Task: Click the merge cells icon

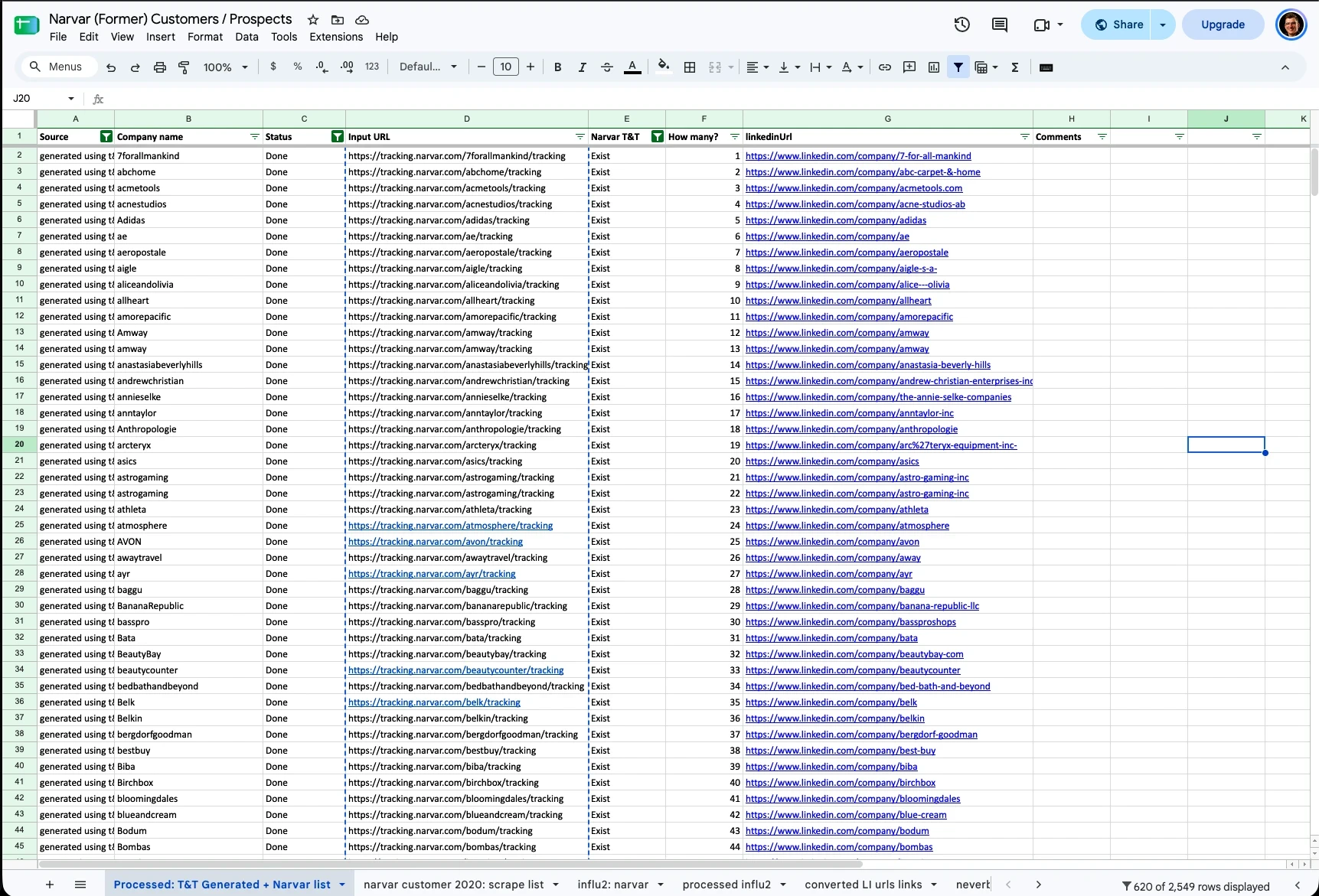Action: [715, 67]
